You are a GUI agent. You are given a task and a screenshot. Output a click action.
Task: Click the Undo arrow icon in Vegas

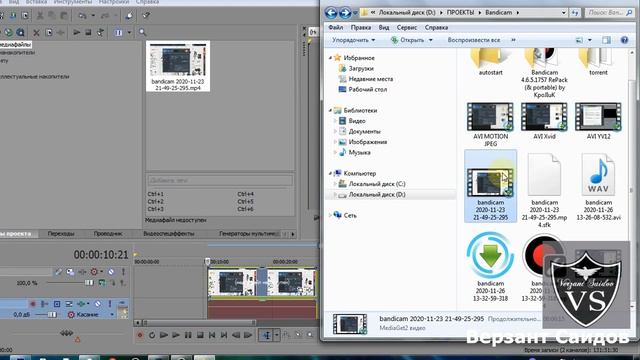[82, 16]
